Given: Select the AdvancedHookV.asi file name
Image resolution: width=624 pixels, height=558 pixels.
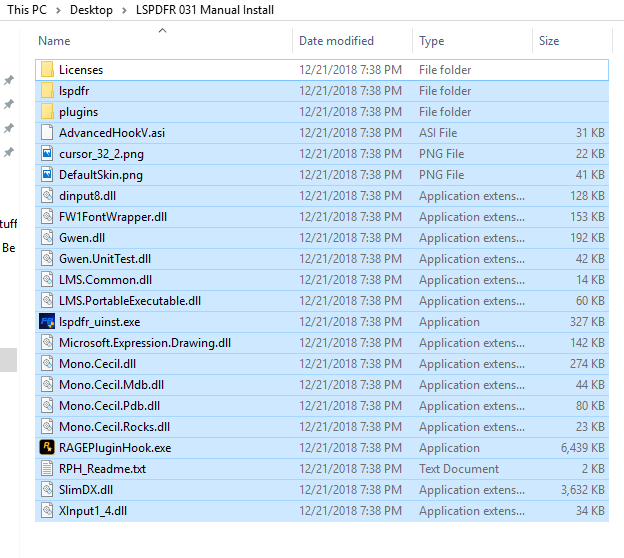Looking at the screenshot, I should pos(112,133).
